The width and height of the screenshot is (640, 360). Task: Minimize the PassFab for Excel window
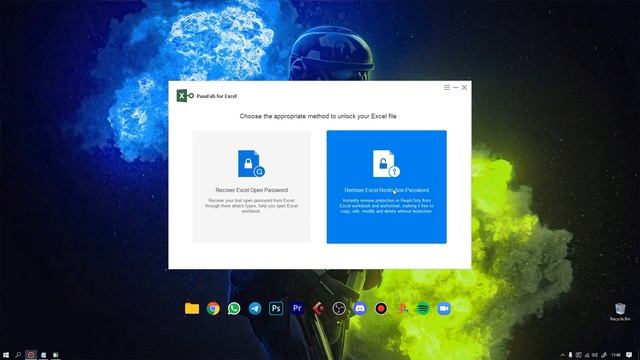456,87
